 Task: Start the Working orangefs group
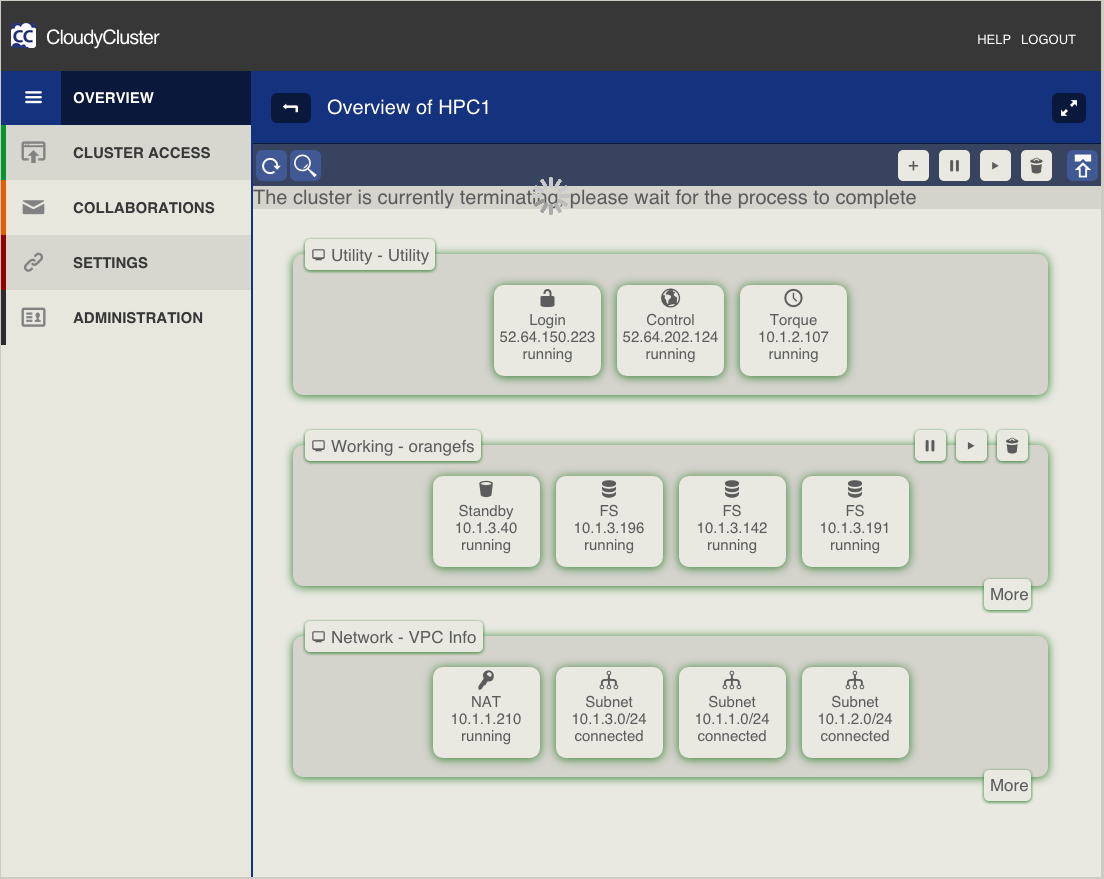coord(971,446)
